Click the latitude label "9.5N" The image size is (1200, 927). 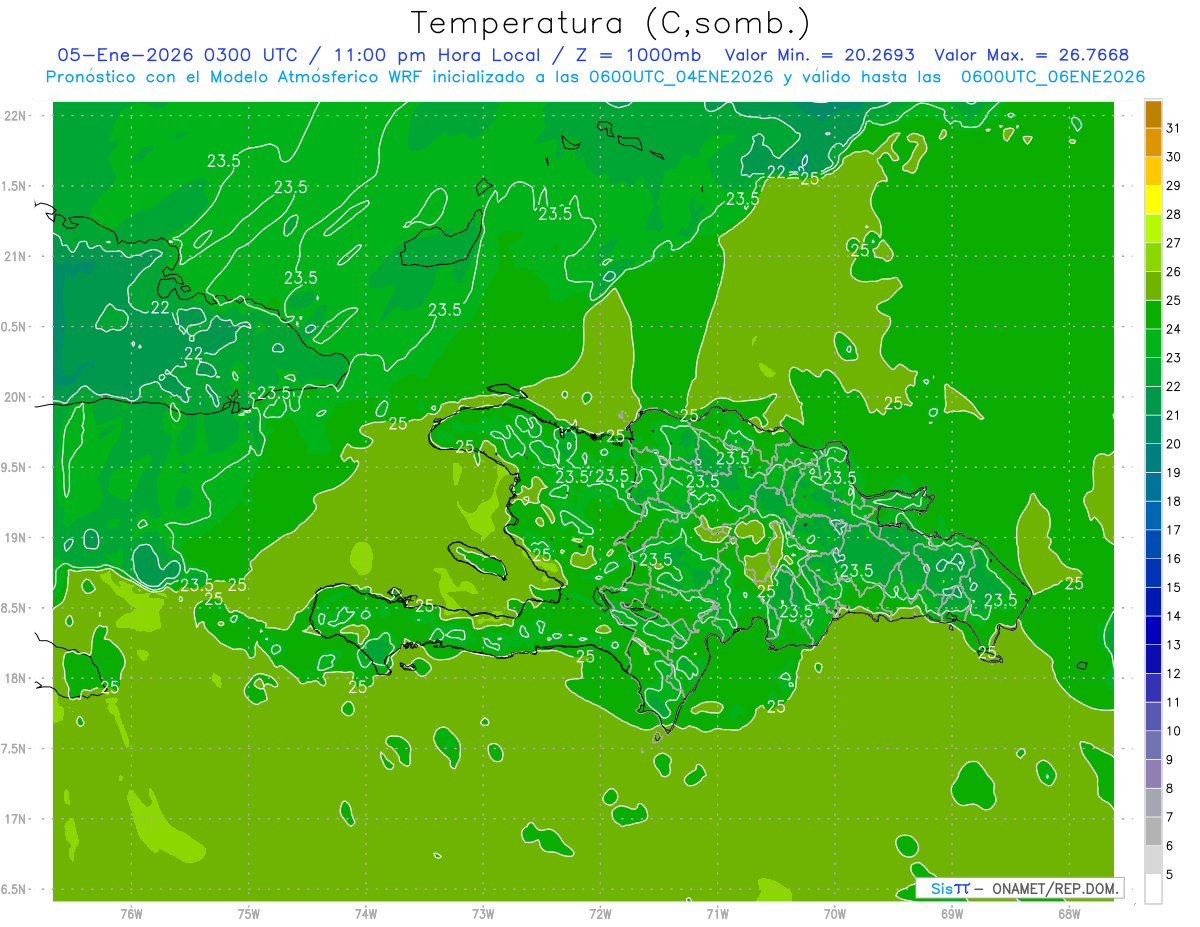click(15, 468)
